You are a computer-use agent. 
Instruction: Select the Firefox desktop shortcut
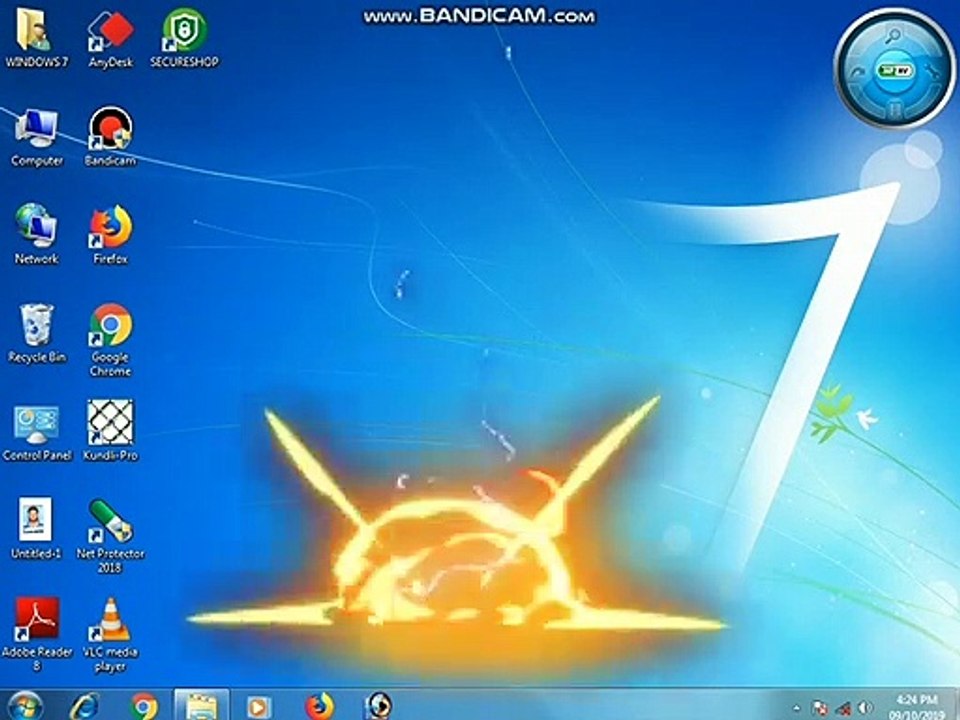coord(111,235)
